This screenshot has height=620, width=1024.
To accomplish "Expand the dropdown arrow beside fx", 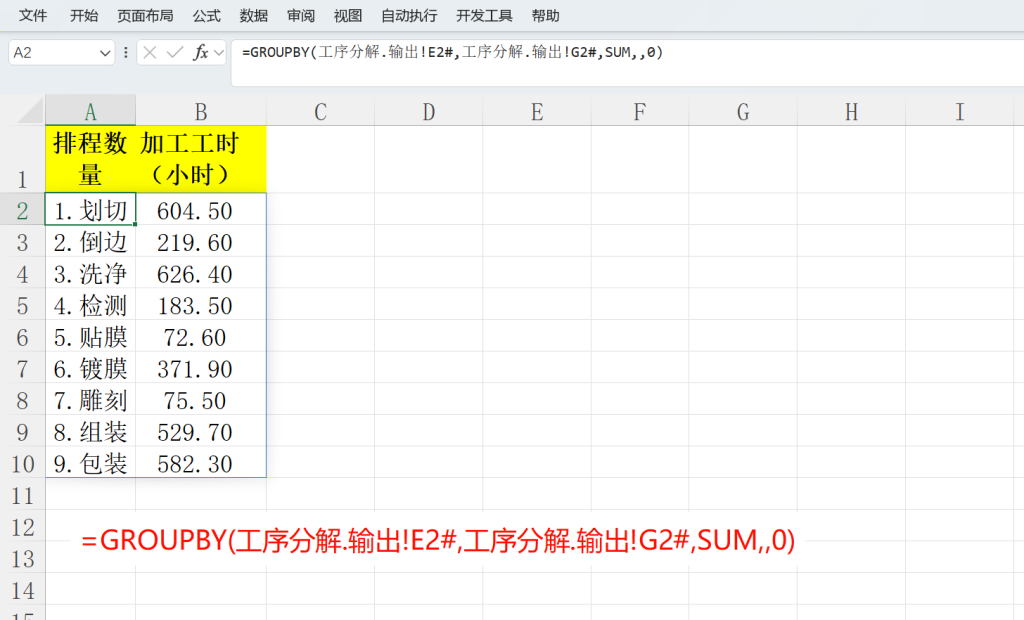I will 219,52.
